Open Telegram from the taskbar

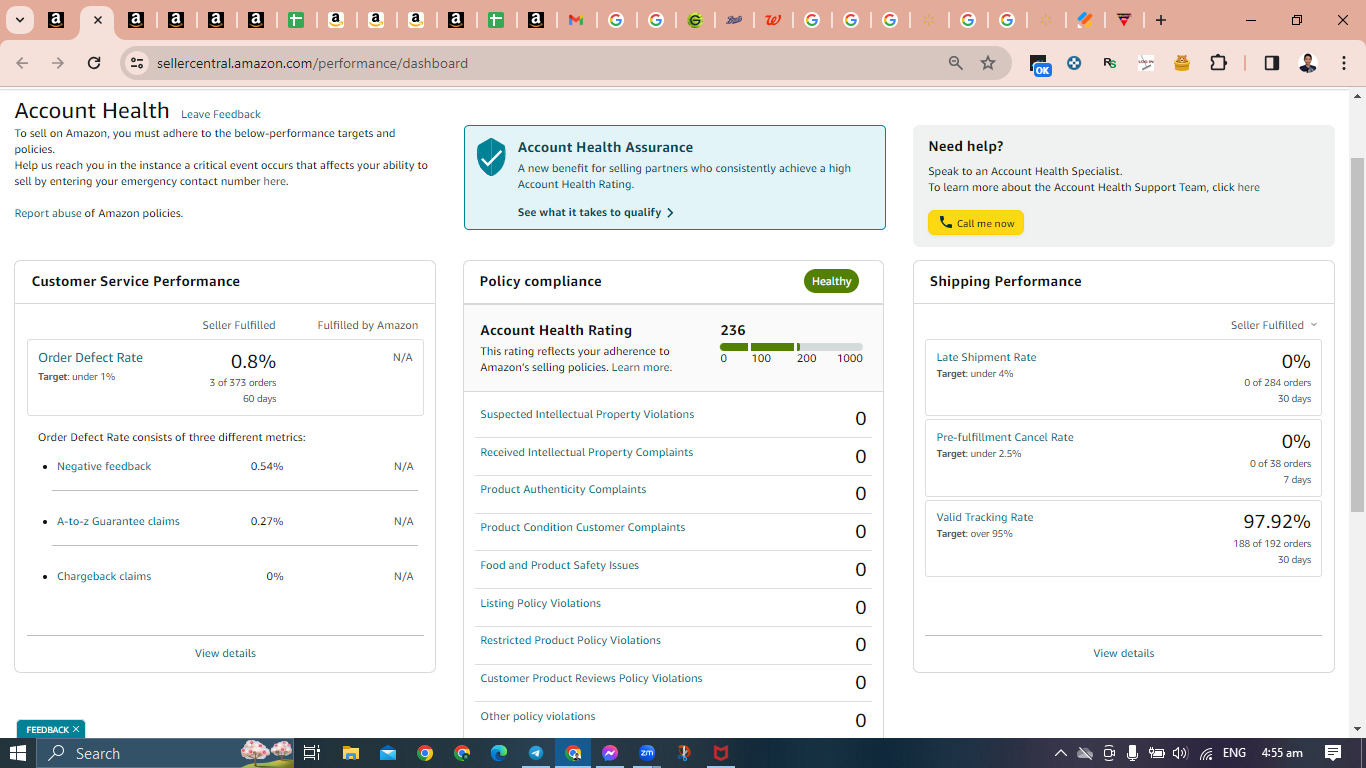pyautogui.click(x=536, y=753)
